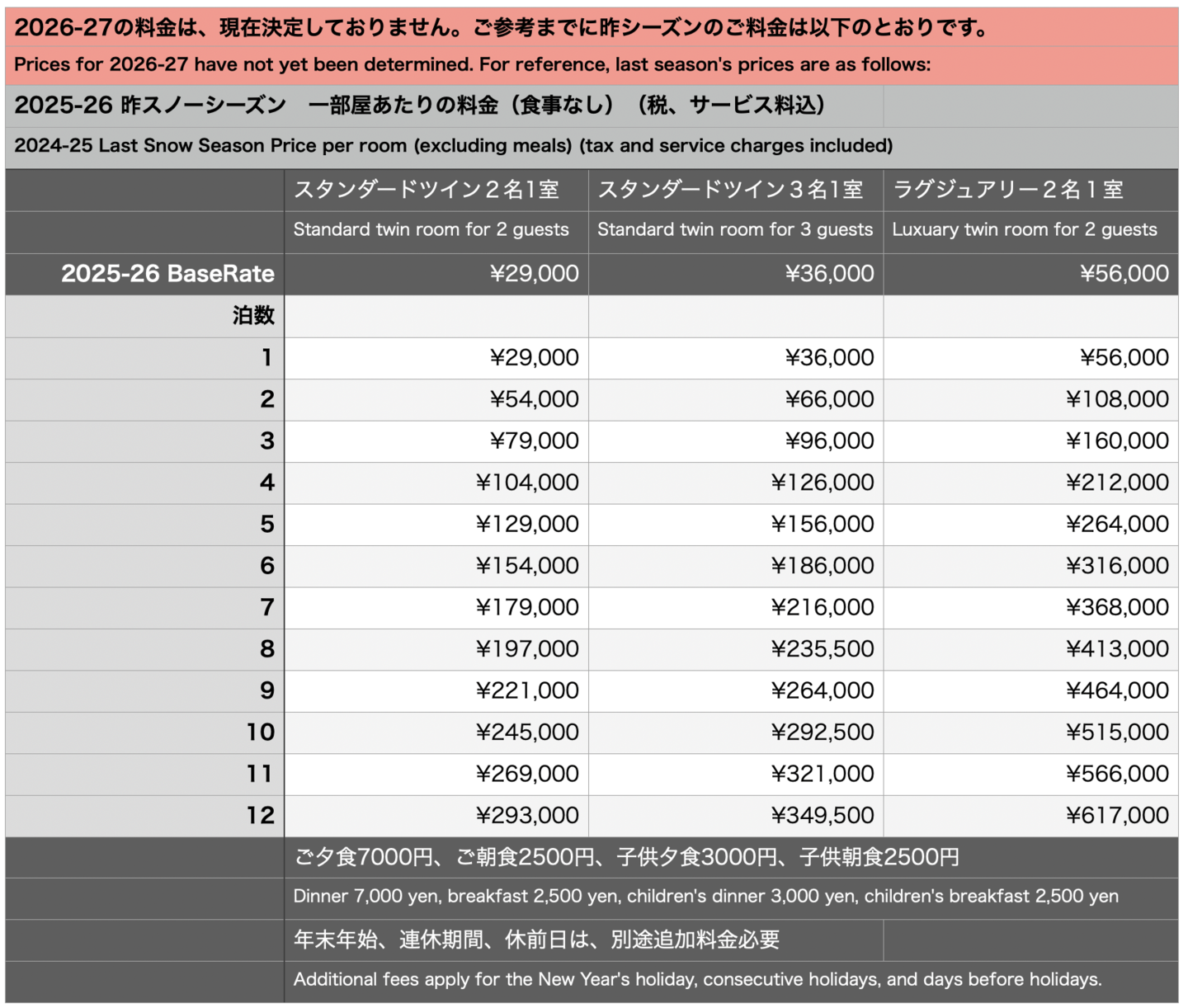Screen dimensions: 1188x1008
Task: Click the English 'Prices for 2026-27' notice line
Action: [x=472, y=65]
